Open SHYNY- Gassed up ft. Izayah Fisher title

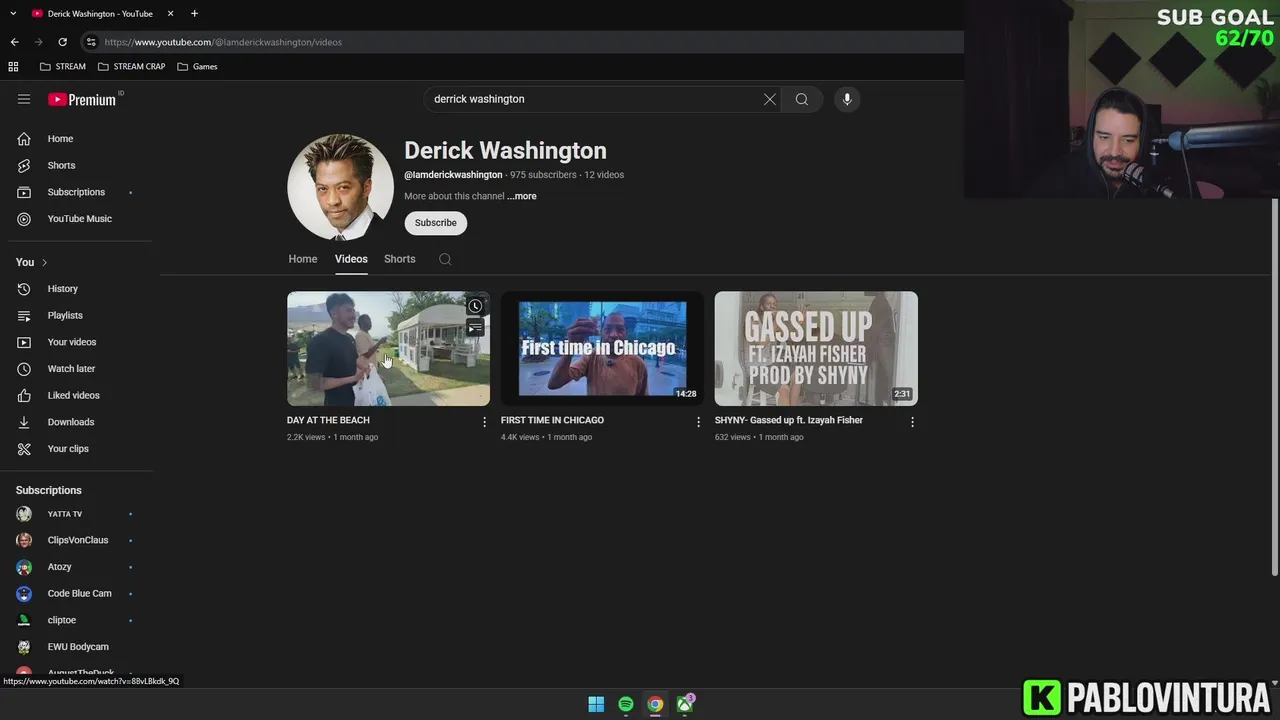pos(789,420)
